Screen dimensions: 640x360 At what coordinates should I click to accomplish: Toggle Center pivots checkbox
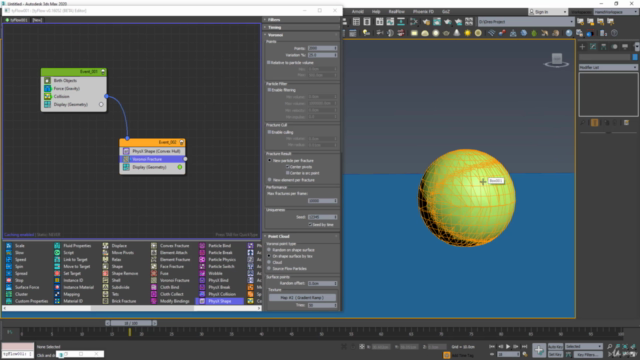tap(288, 167)
